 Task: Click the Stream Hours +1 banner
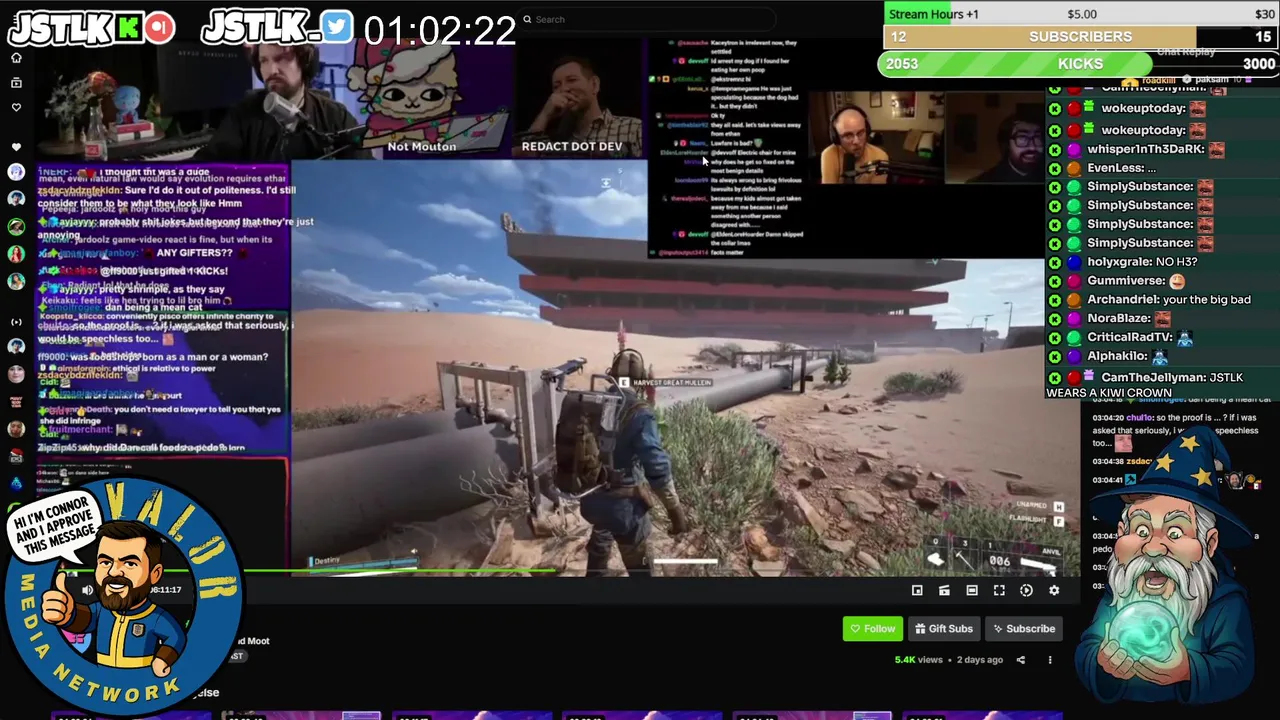[x=1080, y=14]
